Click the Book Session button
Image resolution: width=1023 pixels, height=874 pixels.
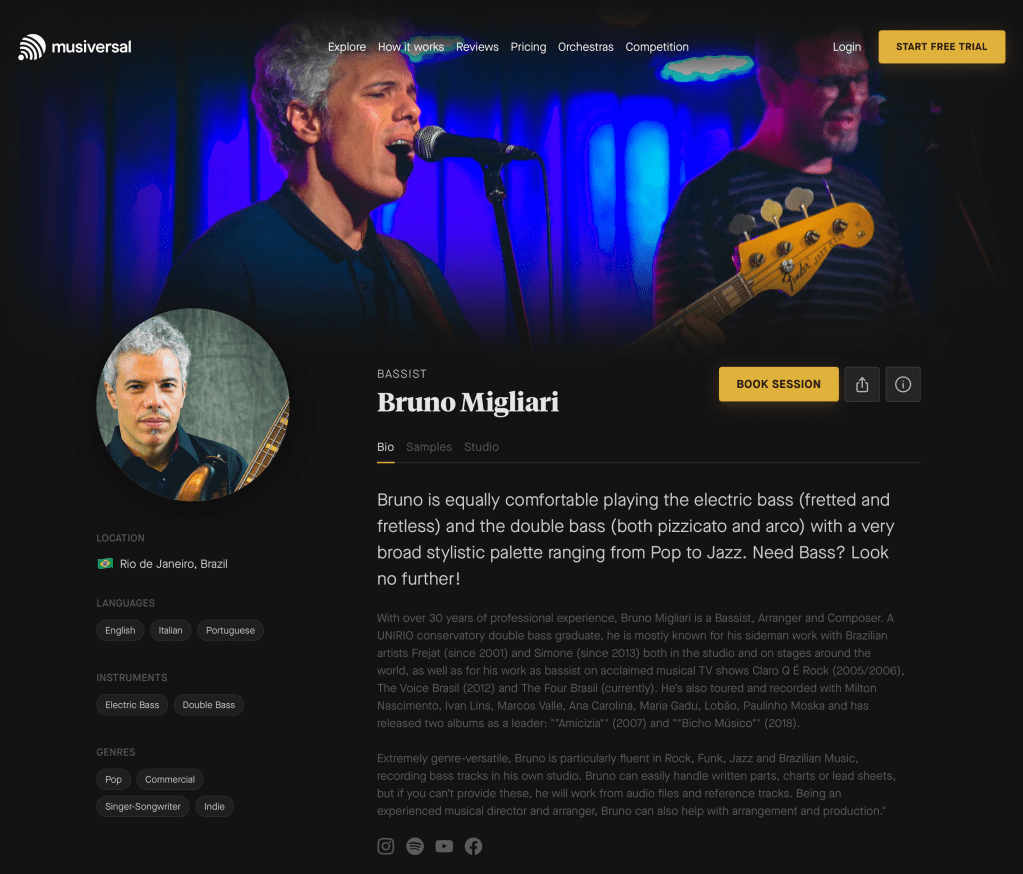click(x=778, y=384)
